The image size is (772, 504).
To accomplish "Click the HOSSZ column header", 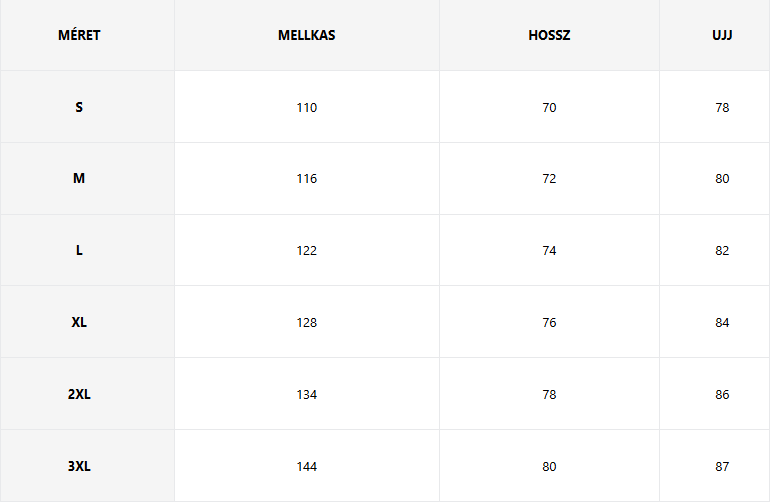I will (549, 35).
